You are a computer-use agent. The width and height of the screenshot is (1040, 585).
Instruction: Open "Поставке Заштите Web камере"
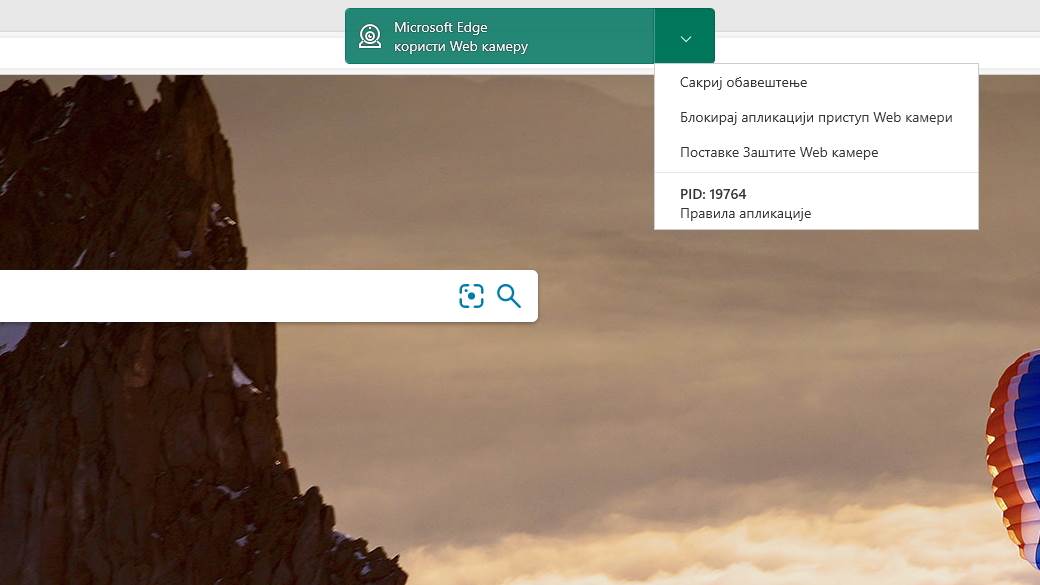pyautogui.click(x=778, y=152)
